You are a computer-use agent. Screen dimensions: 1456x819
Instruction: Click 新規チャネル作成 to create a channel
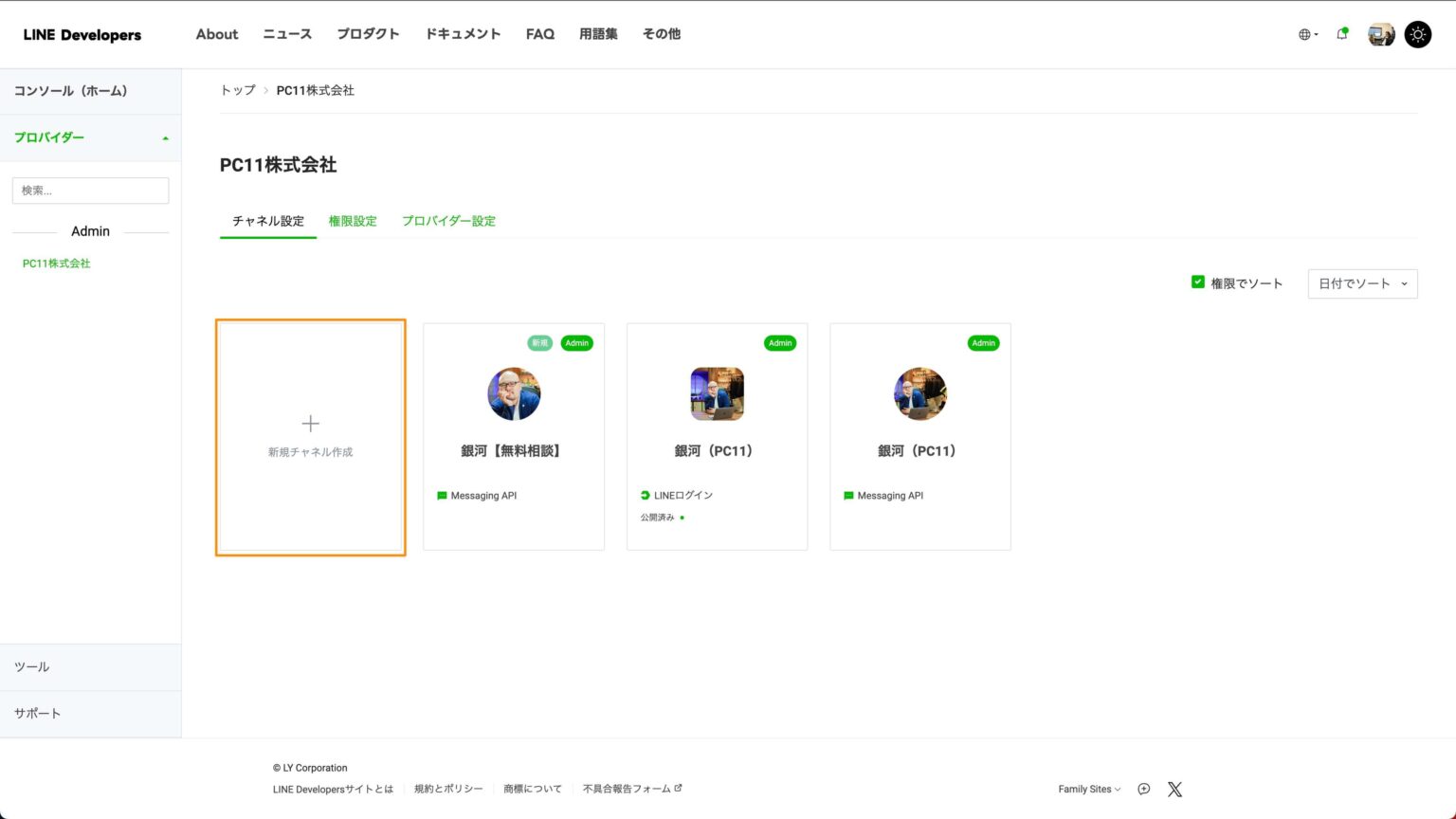[x=310, y=436]
